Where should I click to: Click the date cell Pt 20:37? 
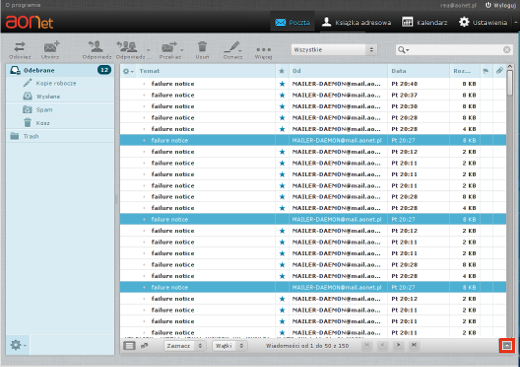pyautogui.click(x=404, y=95)
